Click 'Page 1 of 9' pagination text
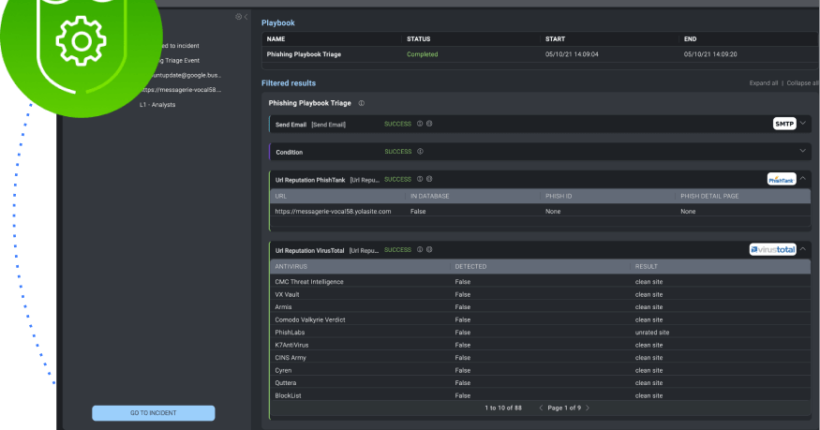820x430 pixels. (x=564, y=408)
